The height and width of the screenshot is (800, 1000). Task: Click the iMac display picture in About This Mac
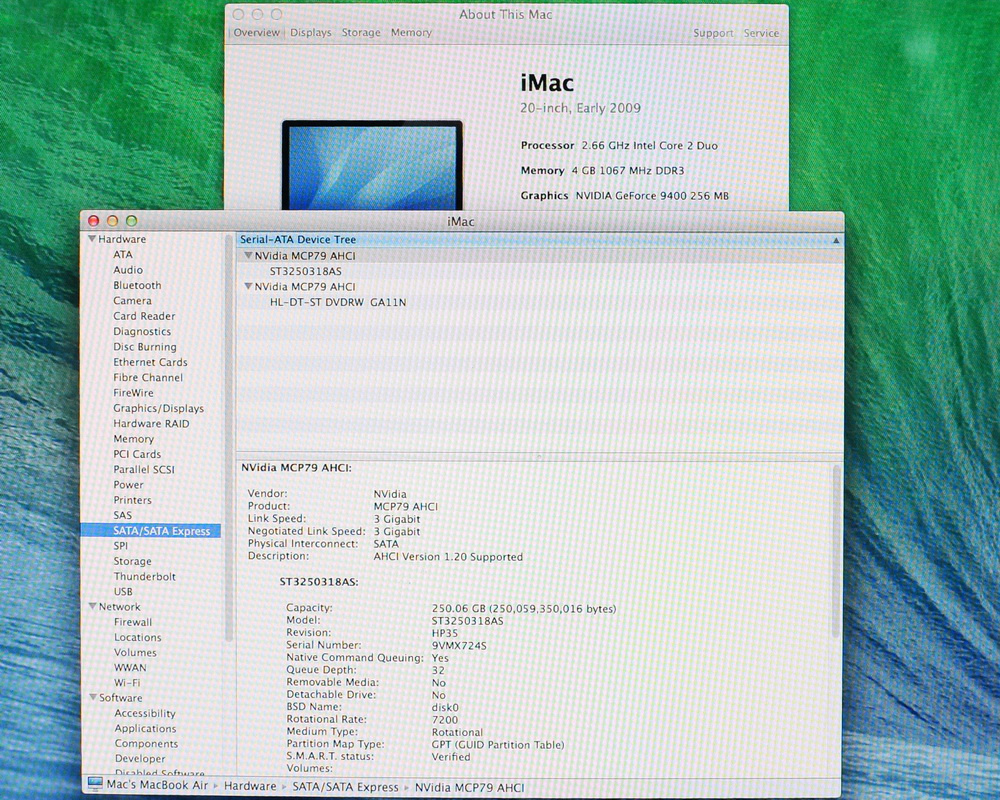click(372, 165)
